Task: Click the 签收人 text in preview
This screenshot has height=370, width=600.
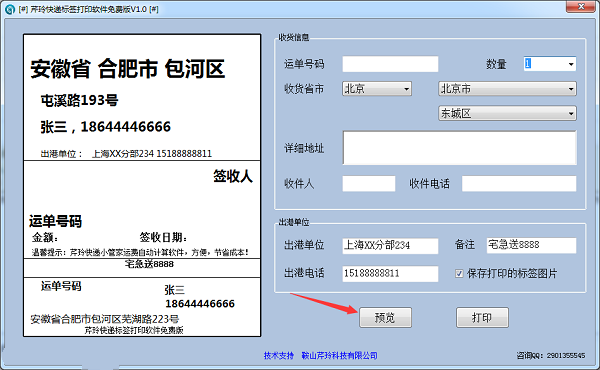Action: [x=233, y=176]
